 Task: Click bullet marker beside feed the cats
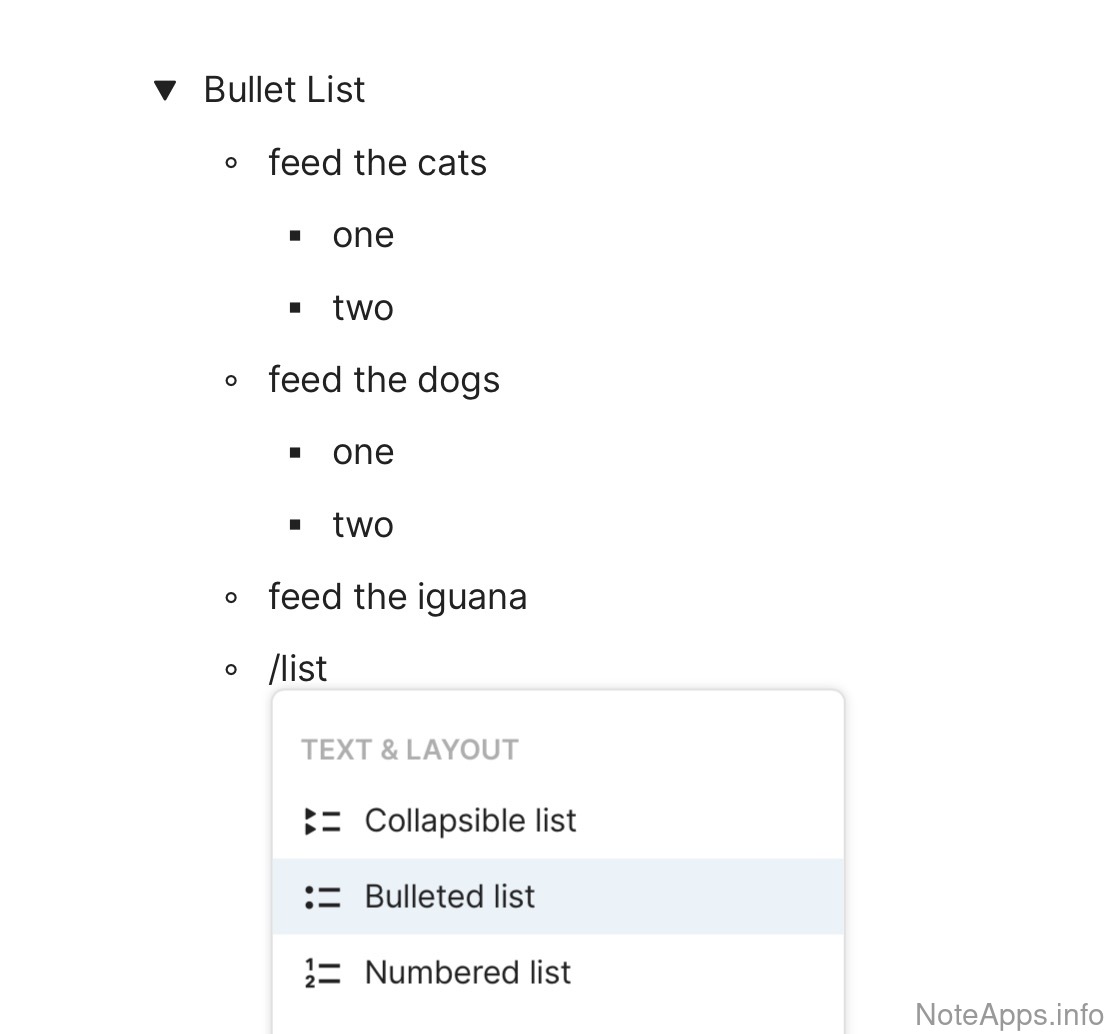pyautogui.click(x=232, y=163)
